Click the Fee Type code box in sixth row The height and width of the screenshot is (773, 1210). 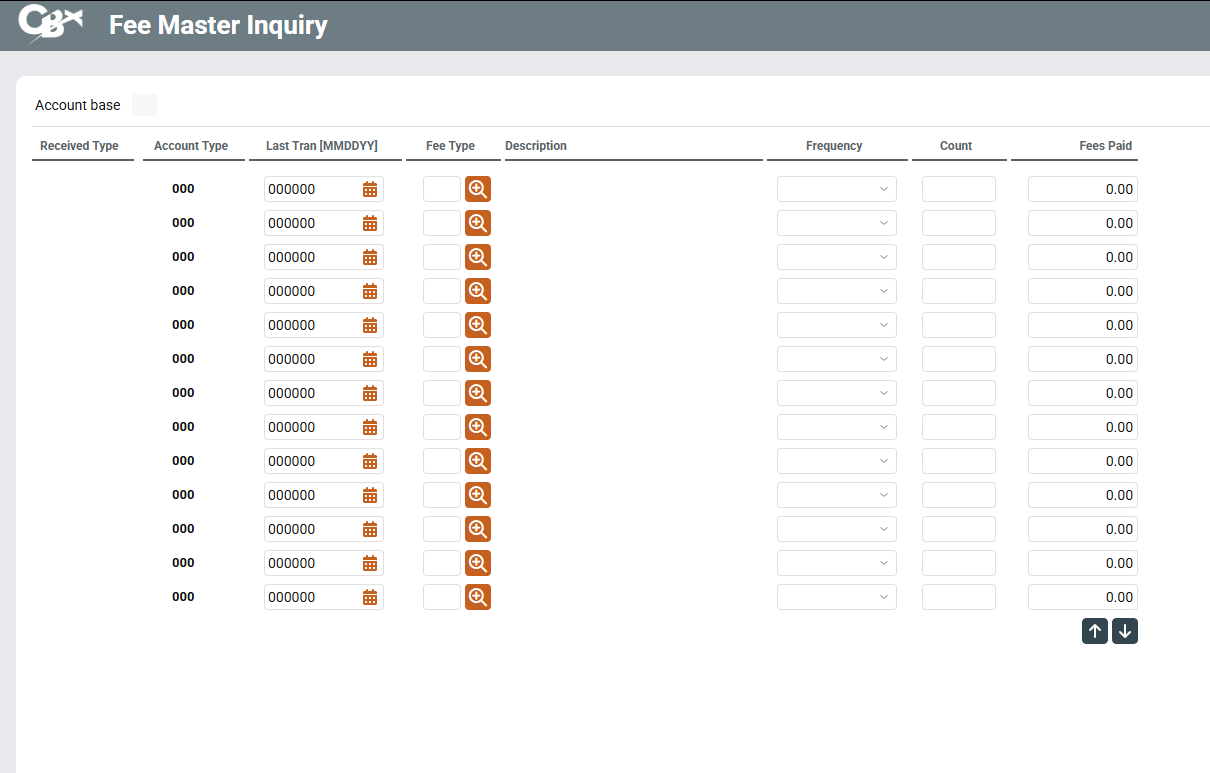(441, 359)
